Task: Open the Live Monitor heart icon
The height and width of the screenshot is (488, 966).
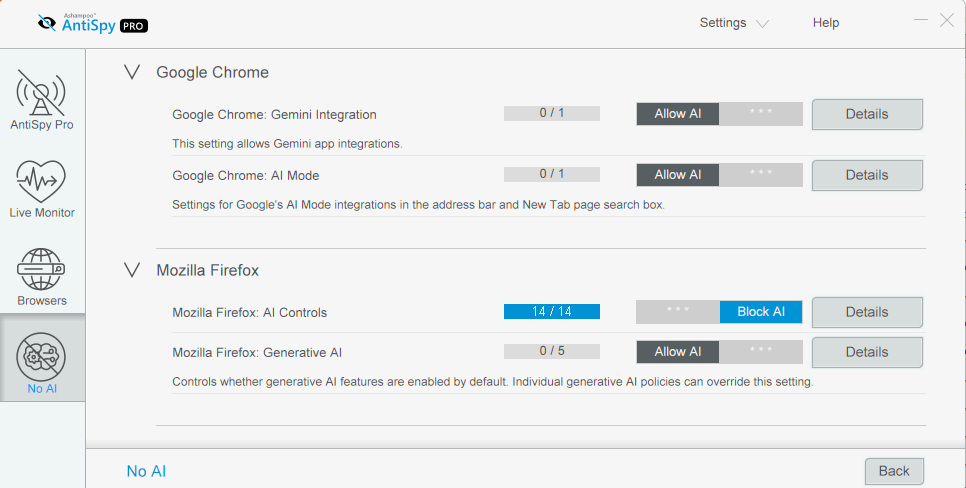Action: [x=41, y=181]
